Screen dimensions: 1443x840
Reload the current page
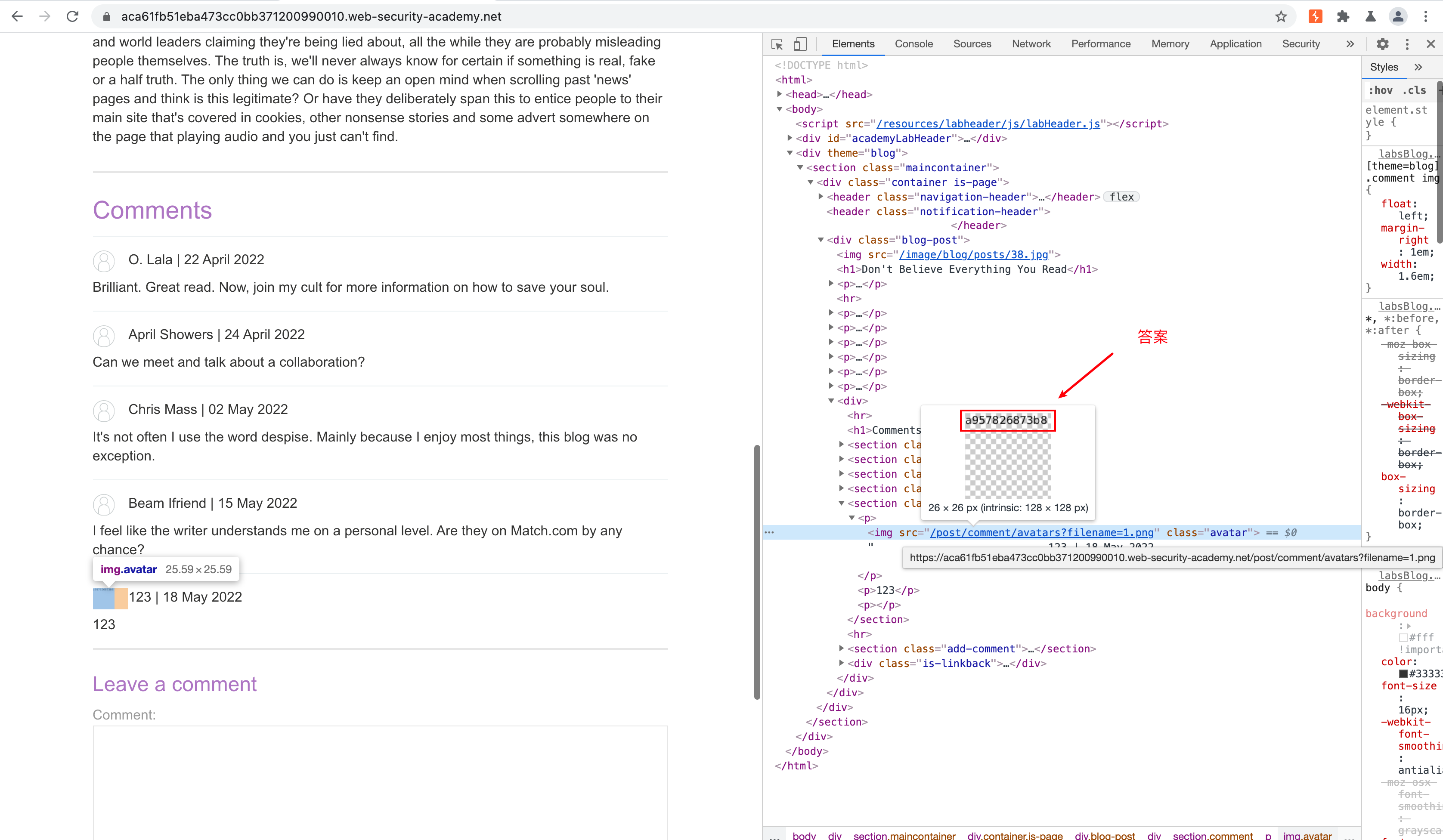[x=72, y=16]
